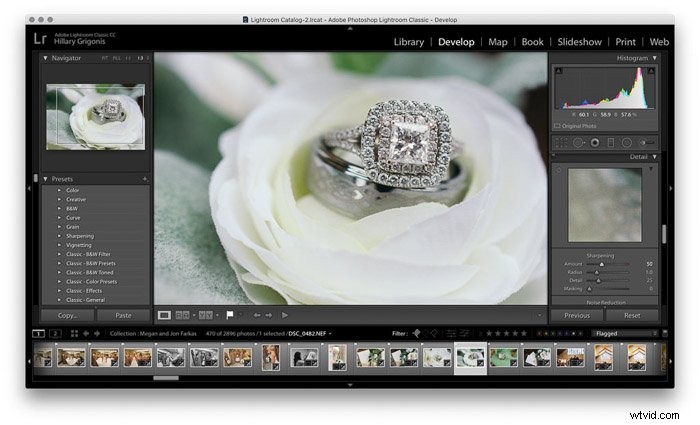
Task: Switch to the Slideshow module
Action: [579, 42]
